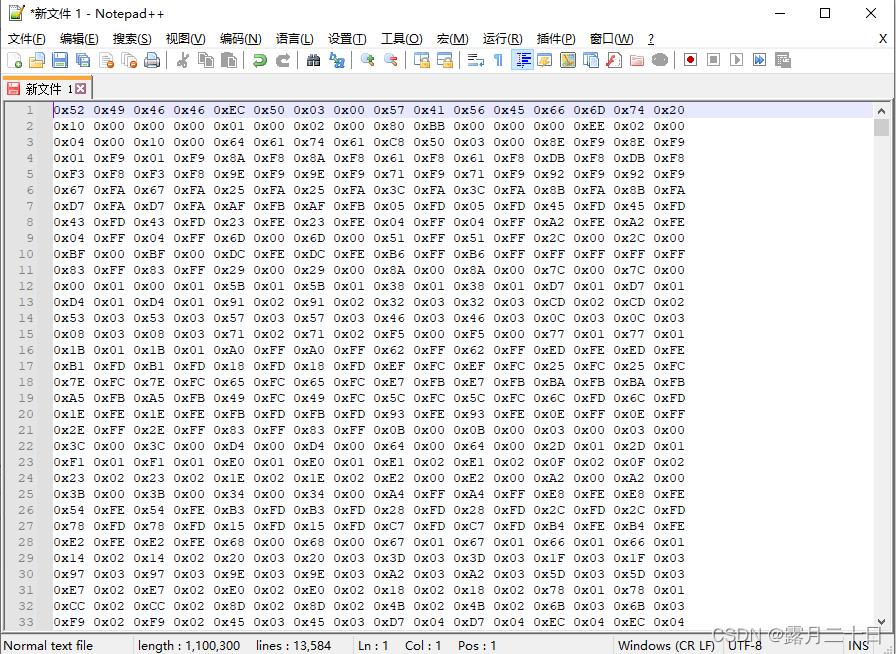Click the vertical scrollbar up arrow
Viewport: 896px width, 654px height.
pos(881,111)
